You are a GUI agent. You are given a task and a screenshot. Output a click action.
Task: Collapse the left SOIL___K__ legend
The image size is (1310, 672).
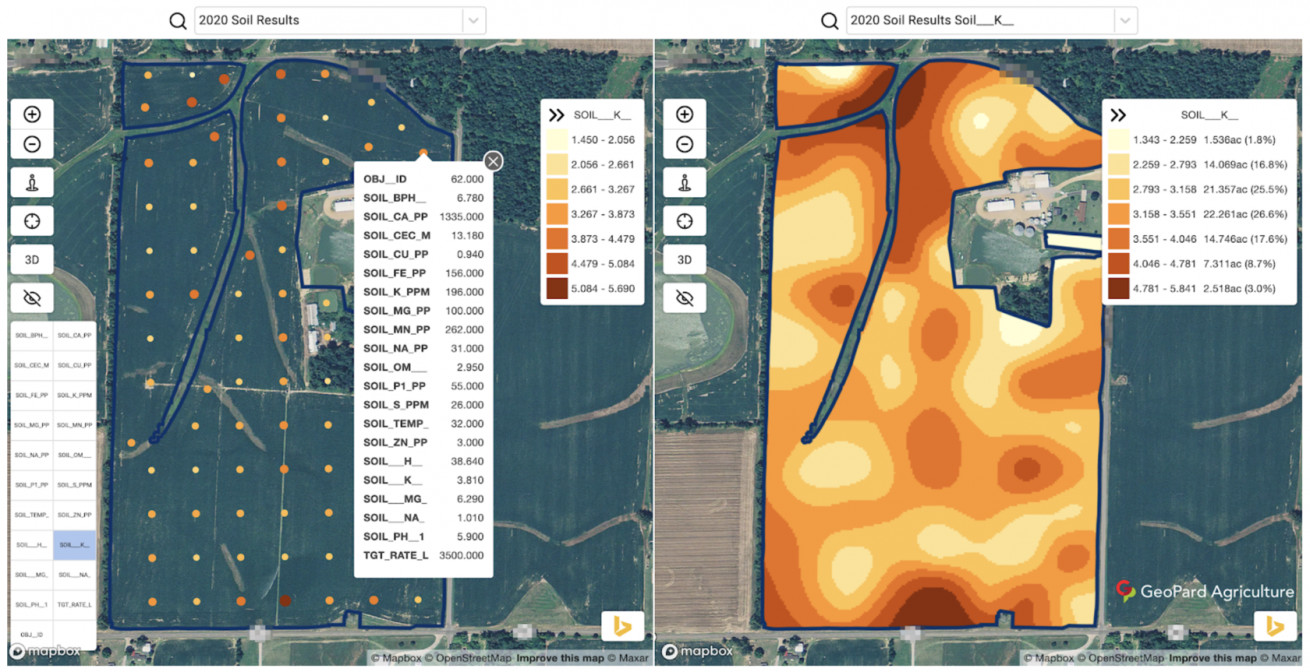(557, 115)
